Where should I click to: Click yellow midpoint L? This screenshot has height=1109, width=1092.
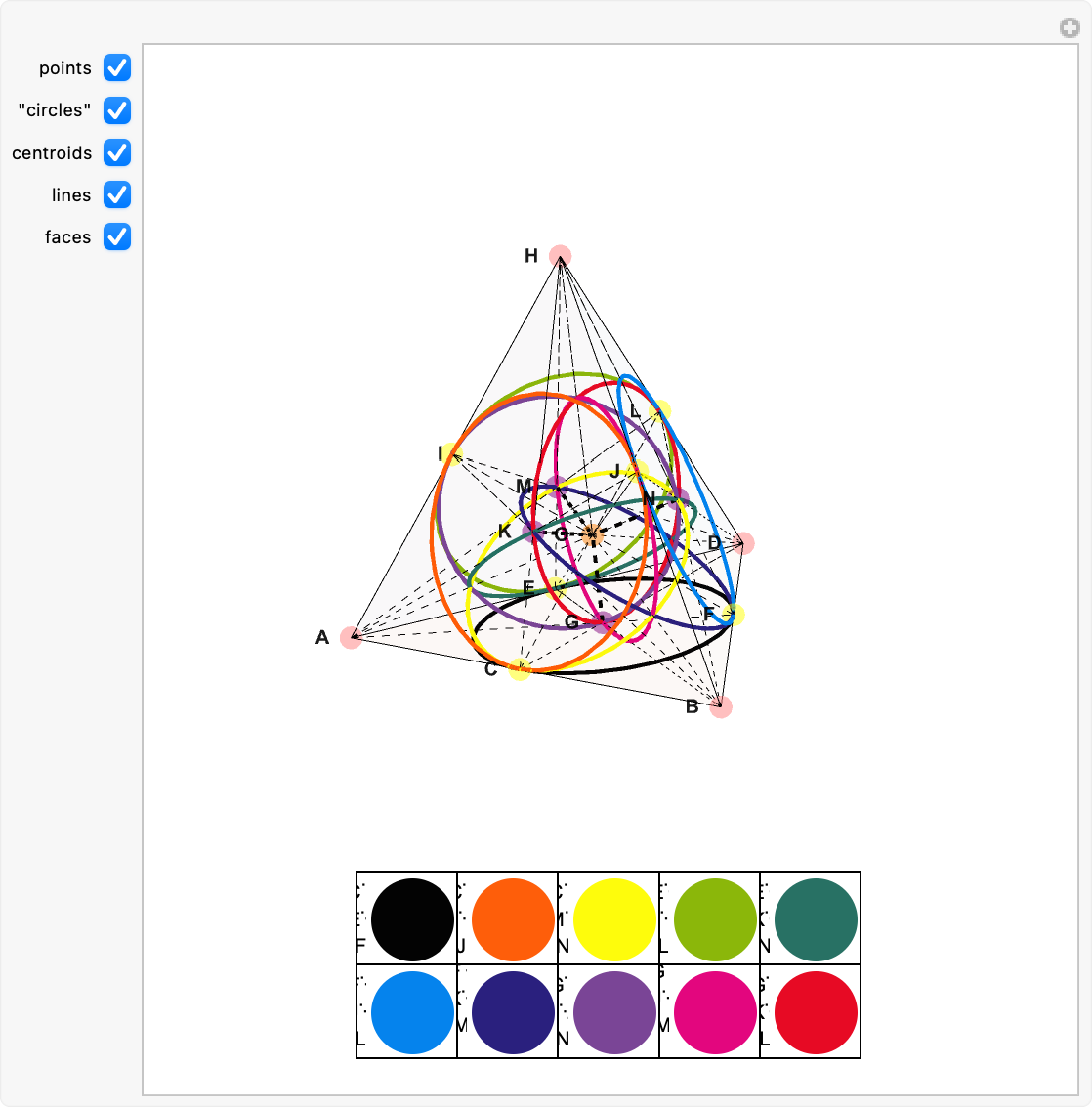(659, 411)
